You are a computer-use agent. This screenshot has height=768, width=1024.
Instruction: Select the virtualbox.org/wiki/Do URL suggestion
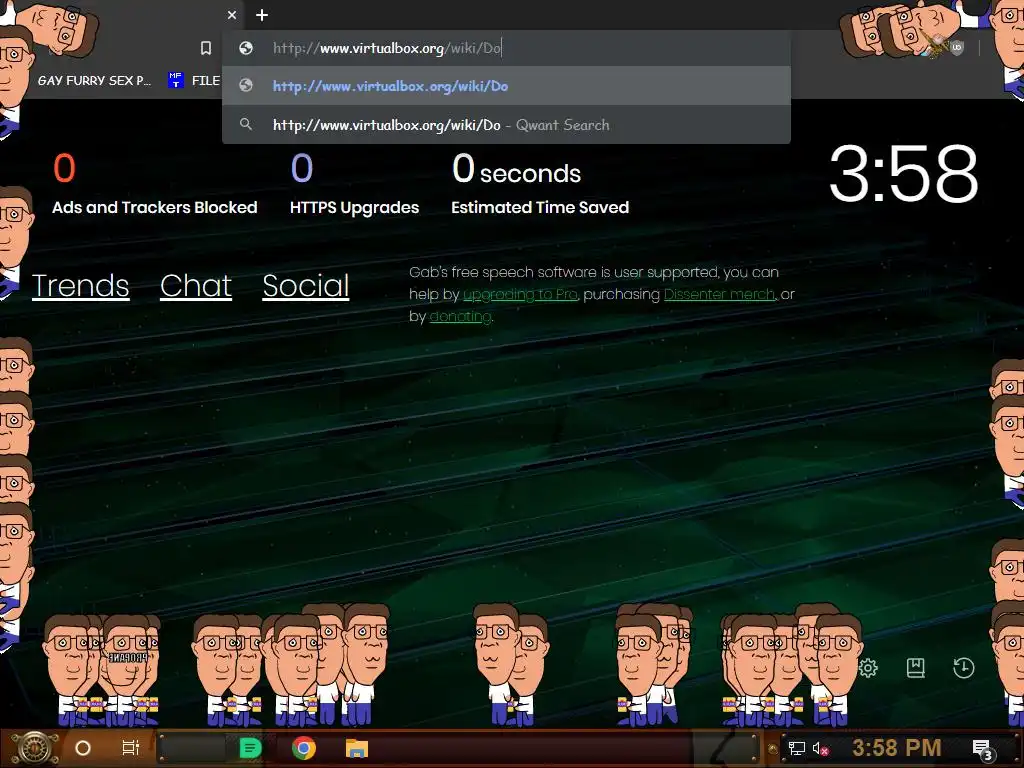506,86
